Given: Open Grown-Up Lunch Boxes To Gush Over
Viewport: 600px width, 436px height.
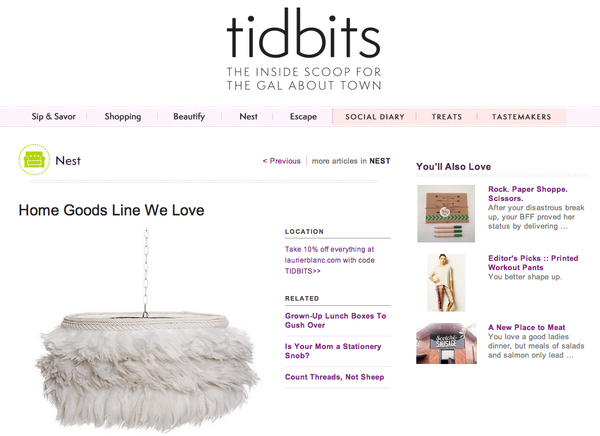Looking at the screenshot, I should [x=335, y=320].
